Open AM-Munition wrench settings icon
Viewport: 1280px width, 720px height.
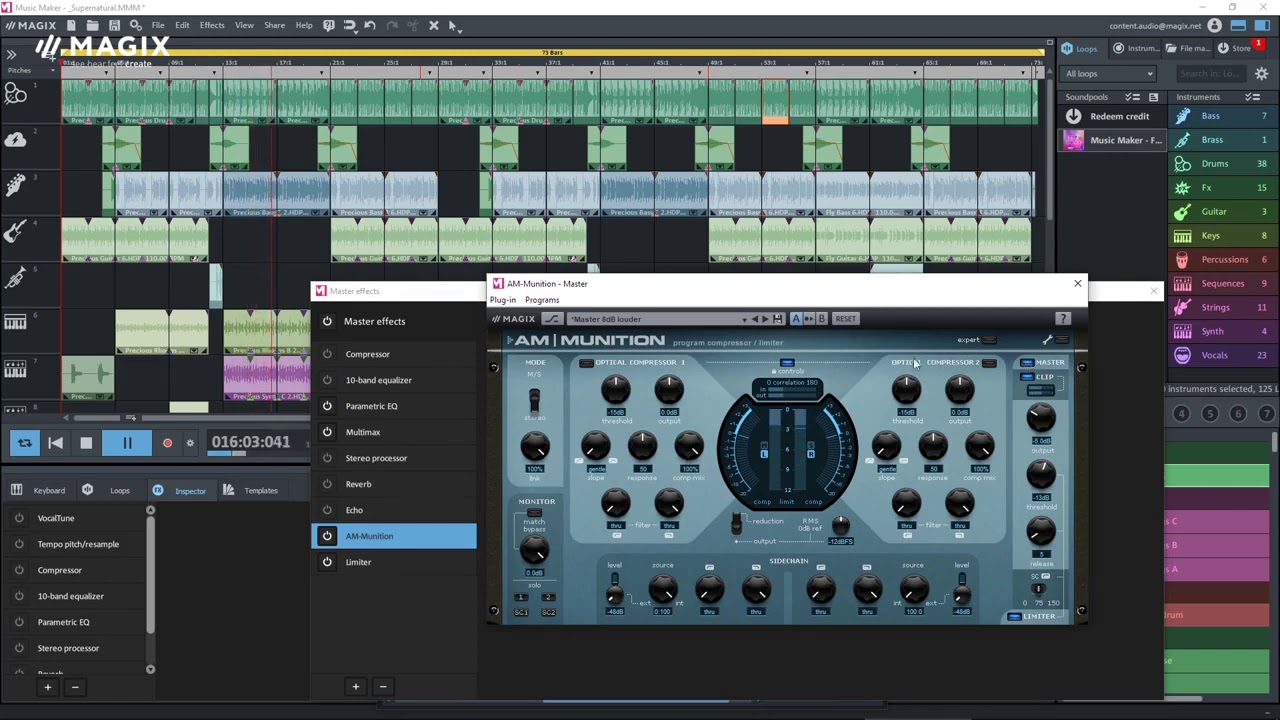coord(1047,340)
